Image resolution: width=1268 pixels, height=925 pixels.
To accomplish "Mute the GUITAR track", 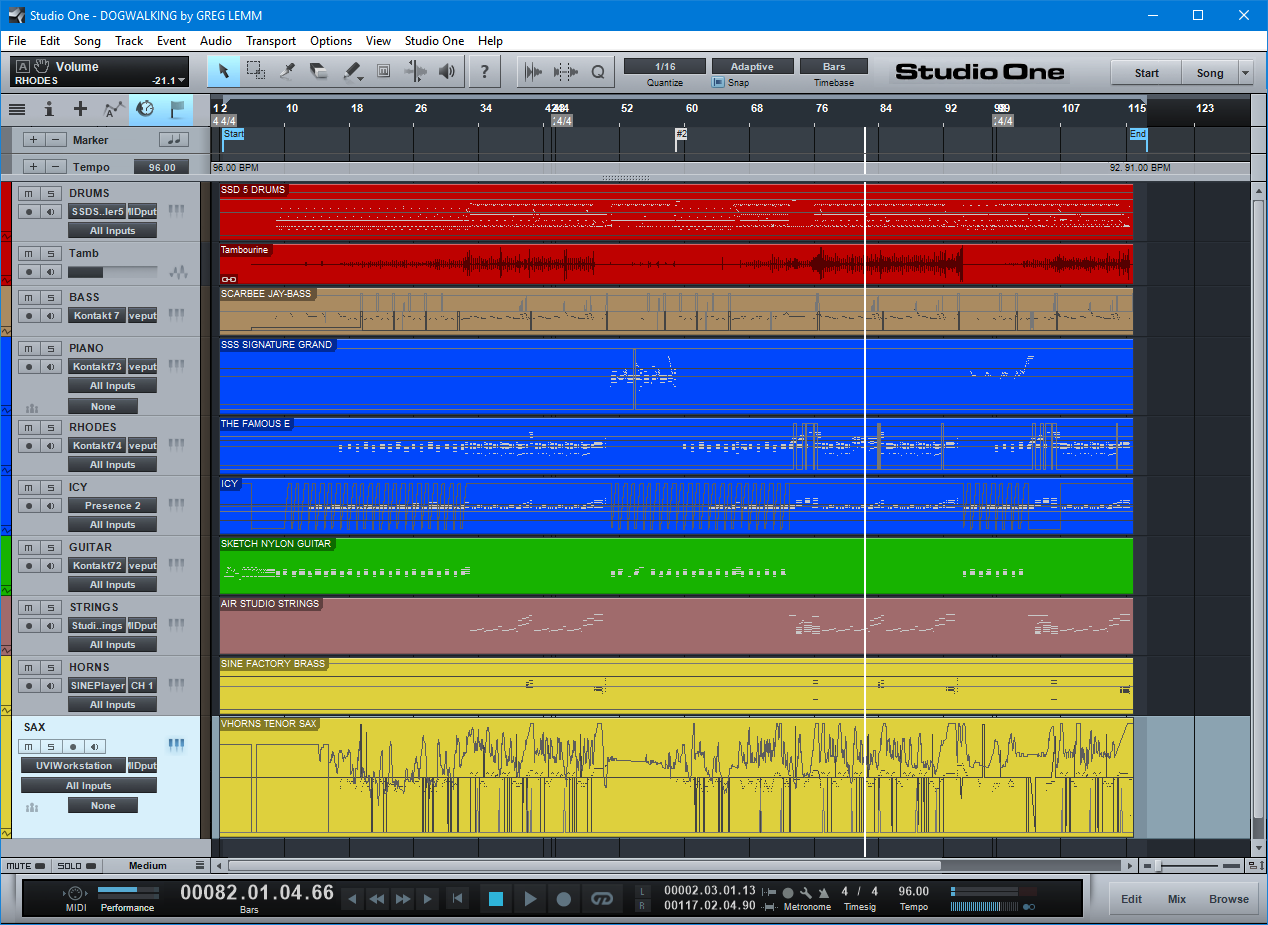I will (x=28, y=547).
